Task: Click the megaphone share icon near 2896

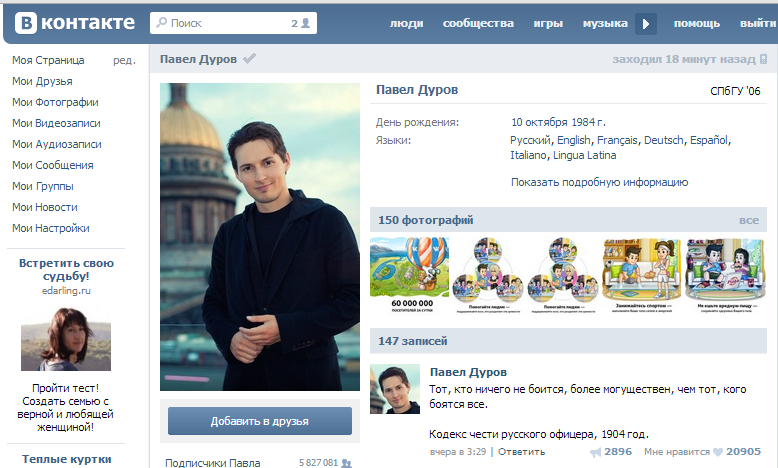Action: point(595,452)
